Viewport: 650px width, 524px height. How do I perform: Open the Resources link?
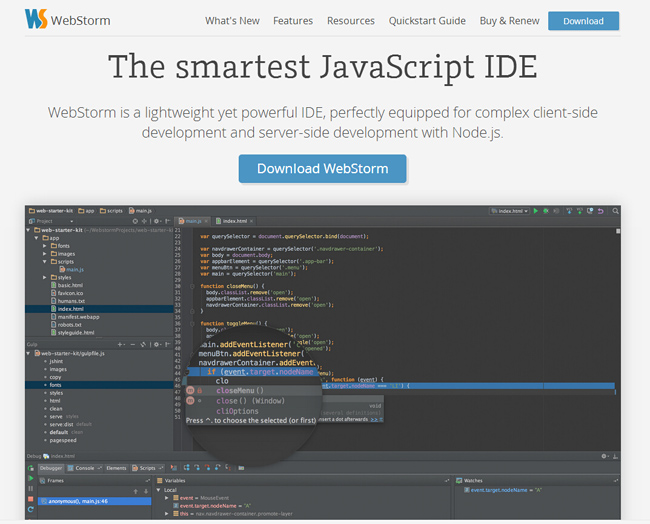351,21
